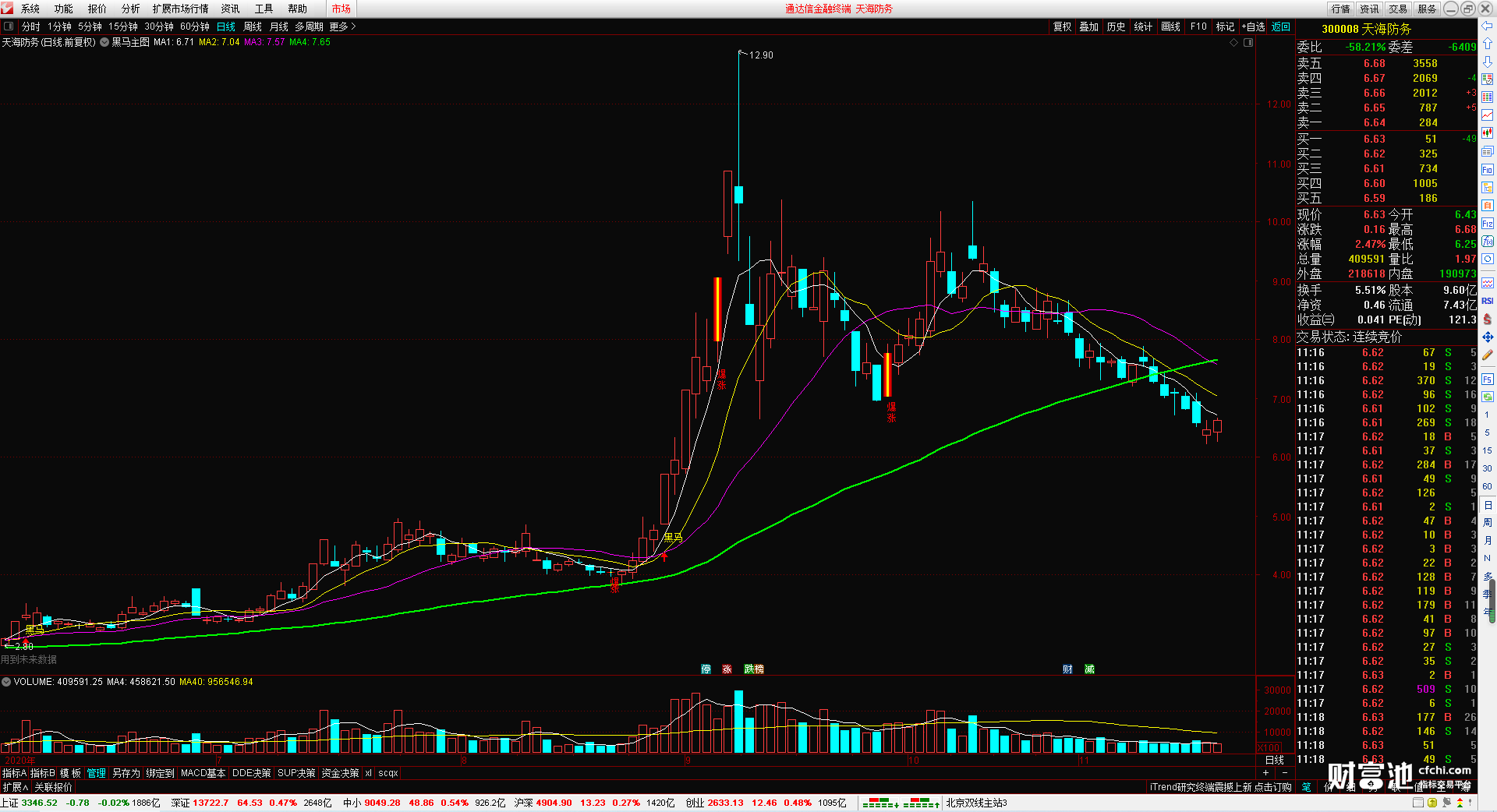Click the Fi2 sidebar icon

1487,224
